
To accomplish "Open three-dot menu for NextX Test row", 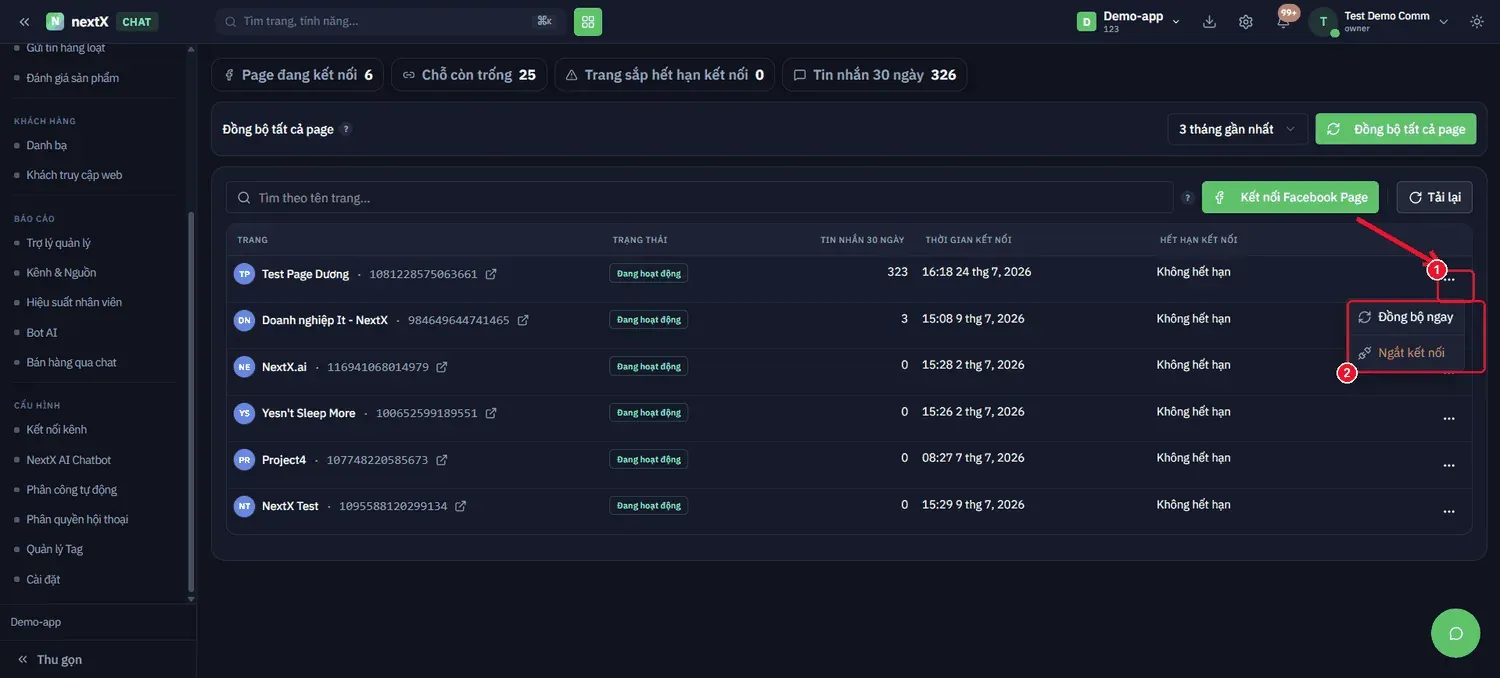I will pyautogui.click(x=1449, y=511).
